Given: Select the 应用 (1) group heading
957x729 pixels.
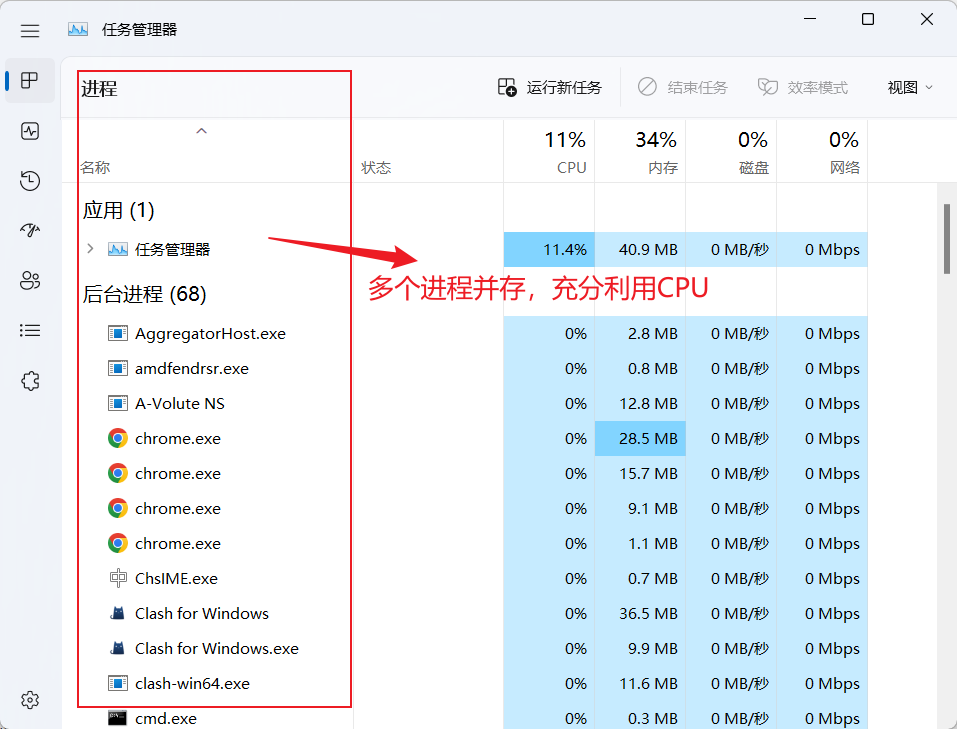Looking at the screenshot, I should click(x=118, y=210).
